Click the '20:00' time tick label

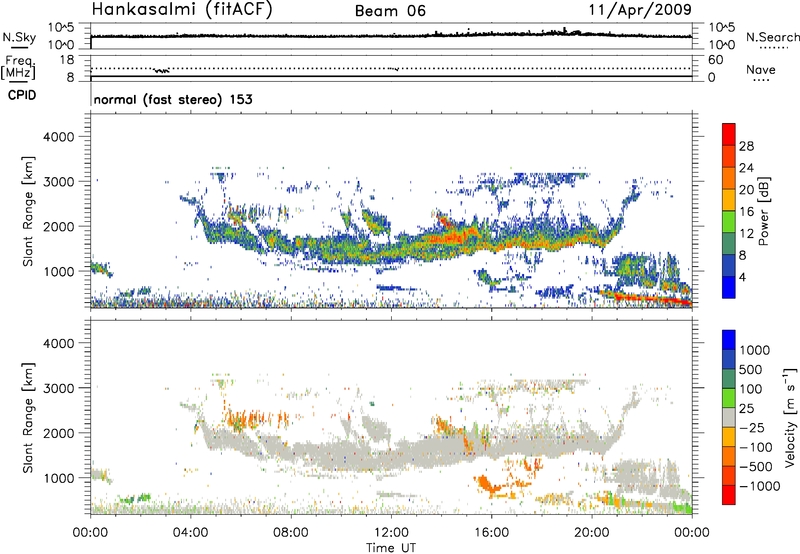pos(591,533)
